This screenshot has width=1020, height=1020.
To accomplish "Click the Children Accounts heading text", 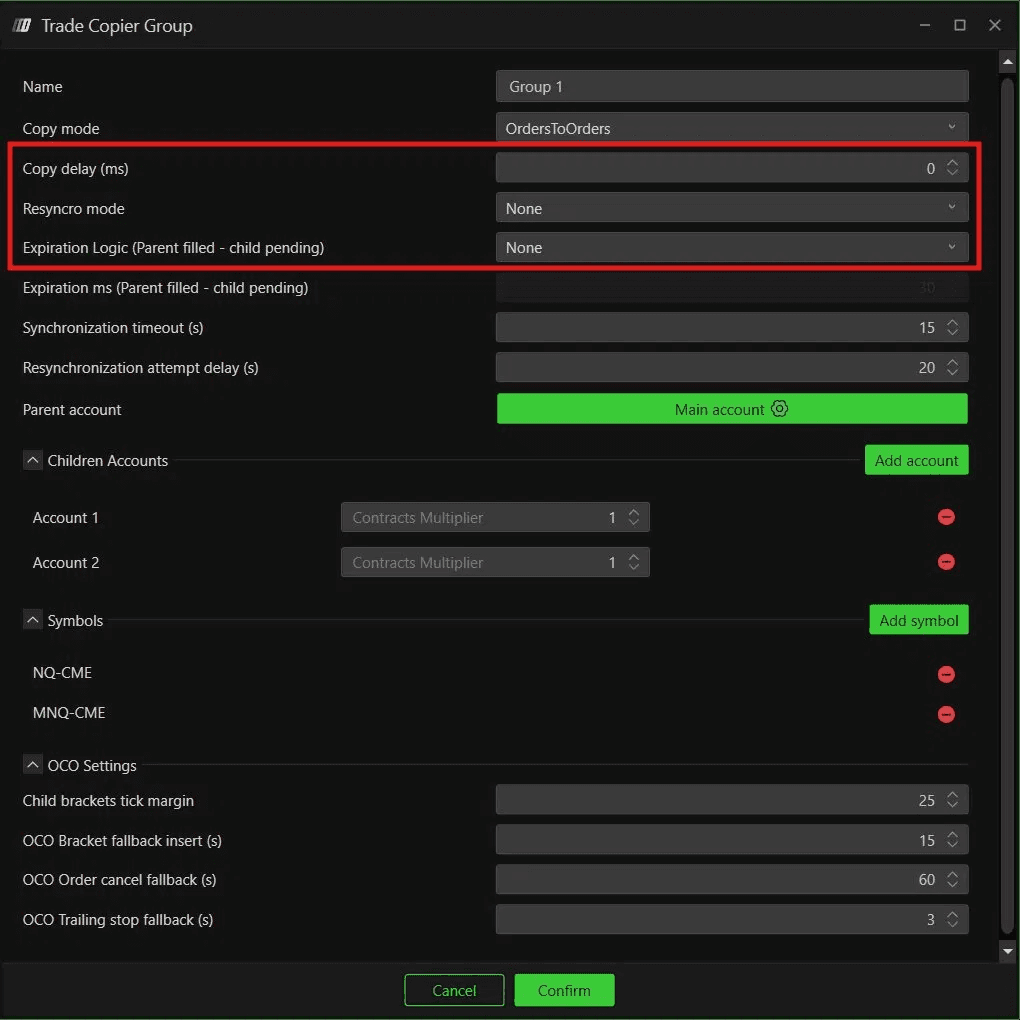I will tap(107, 460).
